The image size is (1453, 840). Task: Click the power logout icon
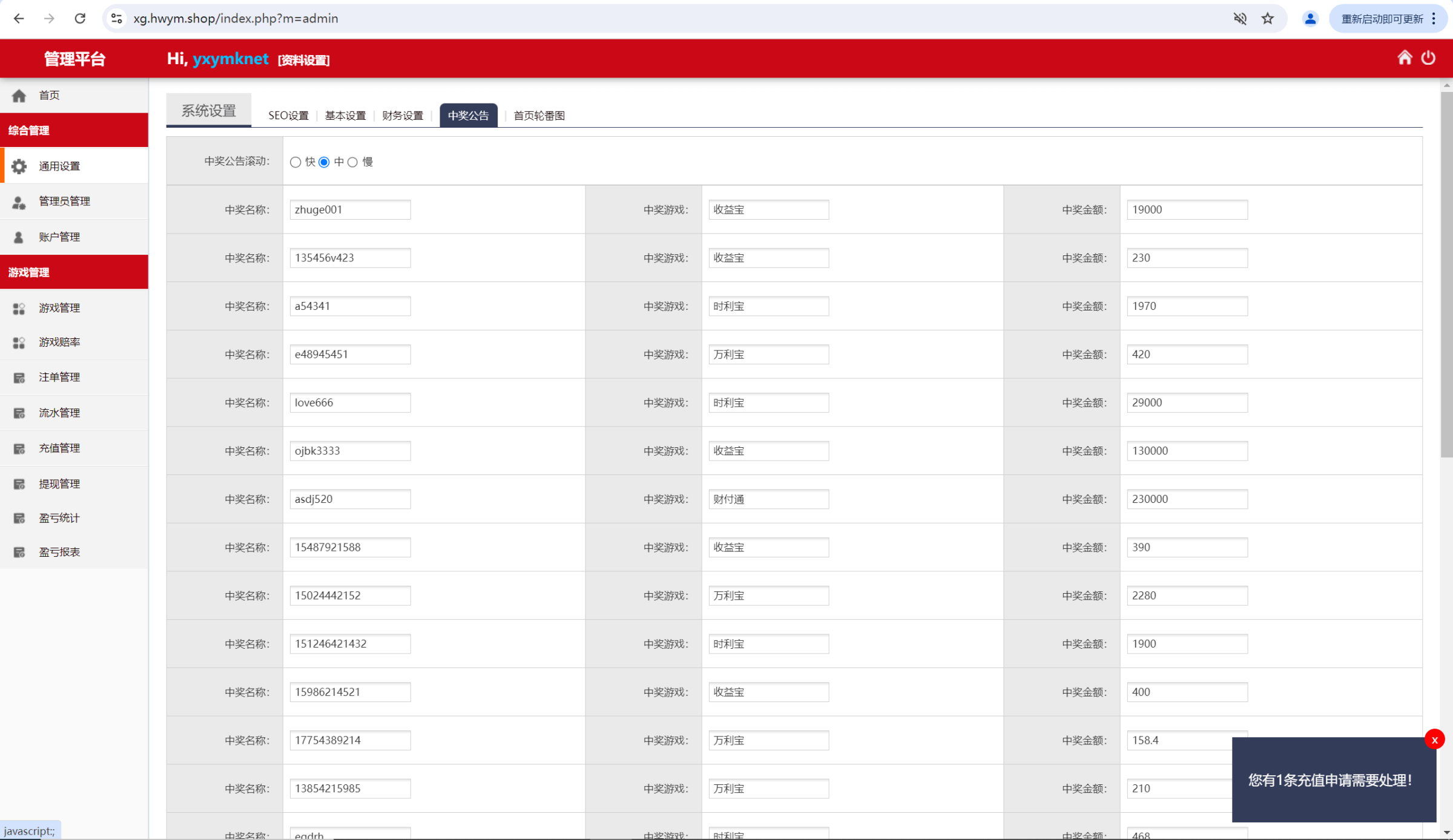(x=1428, y=58)
